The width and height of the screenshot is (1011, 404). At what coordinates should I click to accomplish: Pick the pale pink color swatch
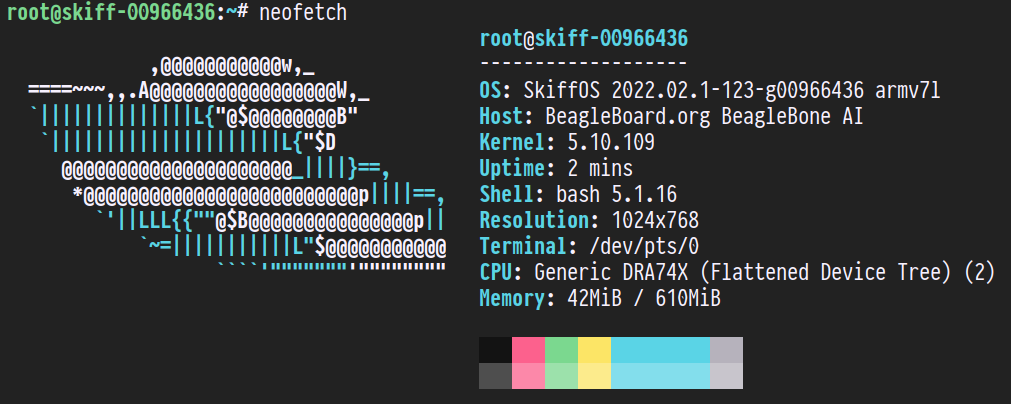tap(528, 376)
